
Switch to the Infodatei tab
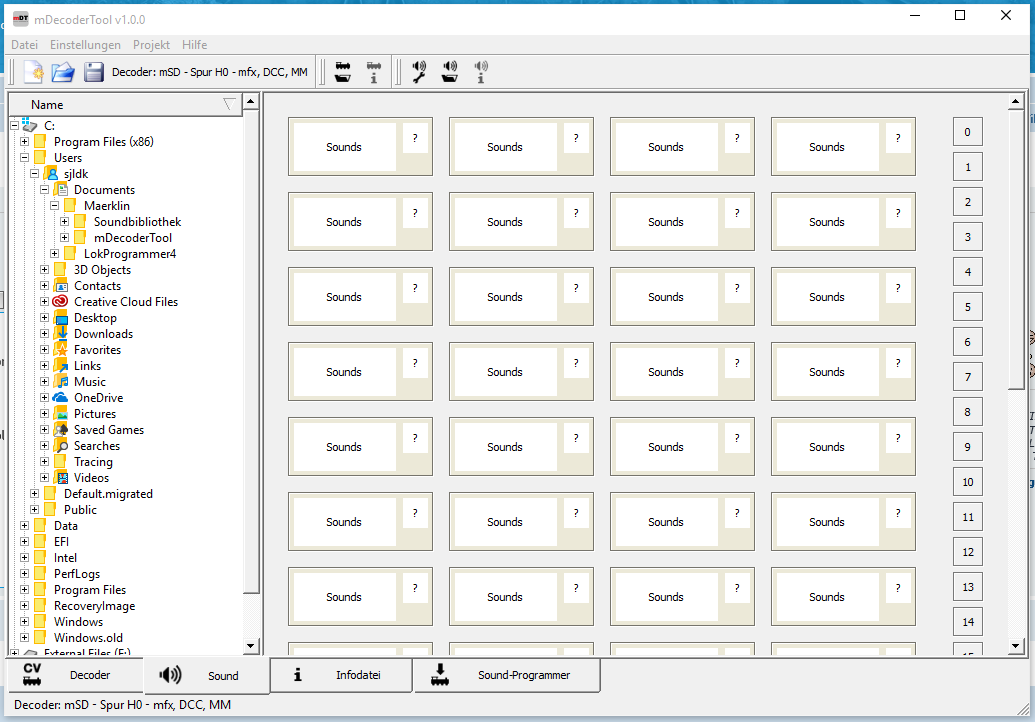tap(341, 675)
